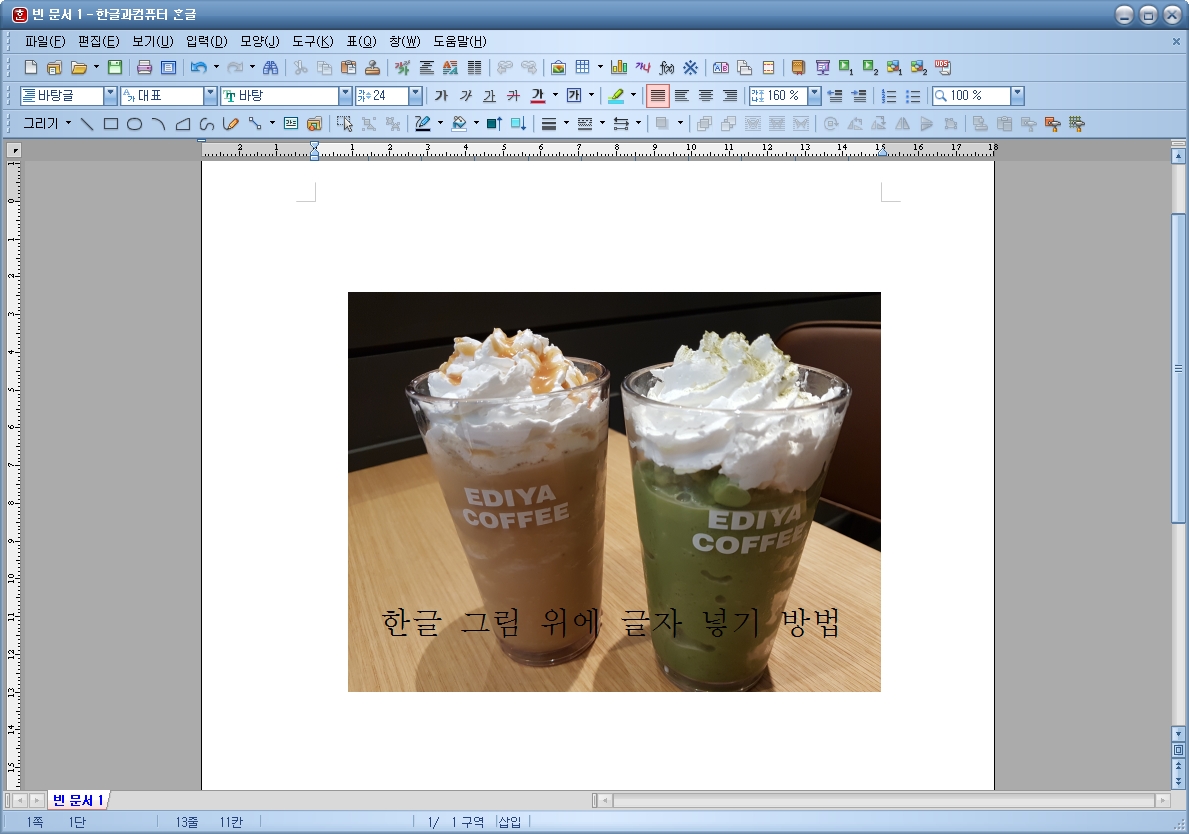Screen dimensions: 1189x834
Task: Open the 파일(F) menu
Action: click(45, 42)
